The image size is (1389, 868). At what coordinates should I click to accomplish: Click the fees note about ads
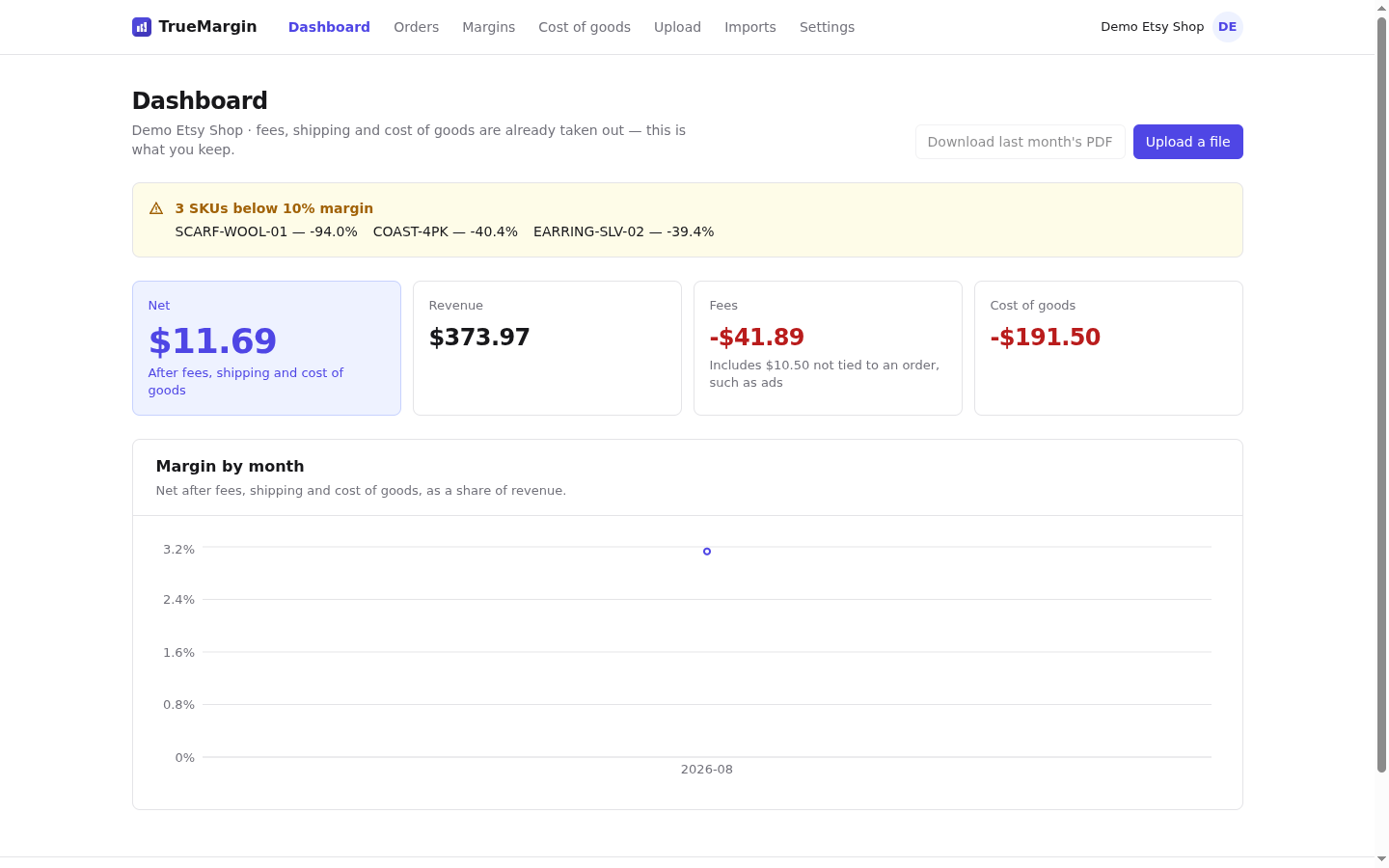coord(825,374)
